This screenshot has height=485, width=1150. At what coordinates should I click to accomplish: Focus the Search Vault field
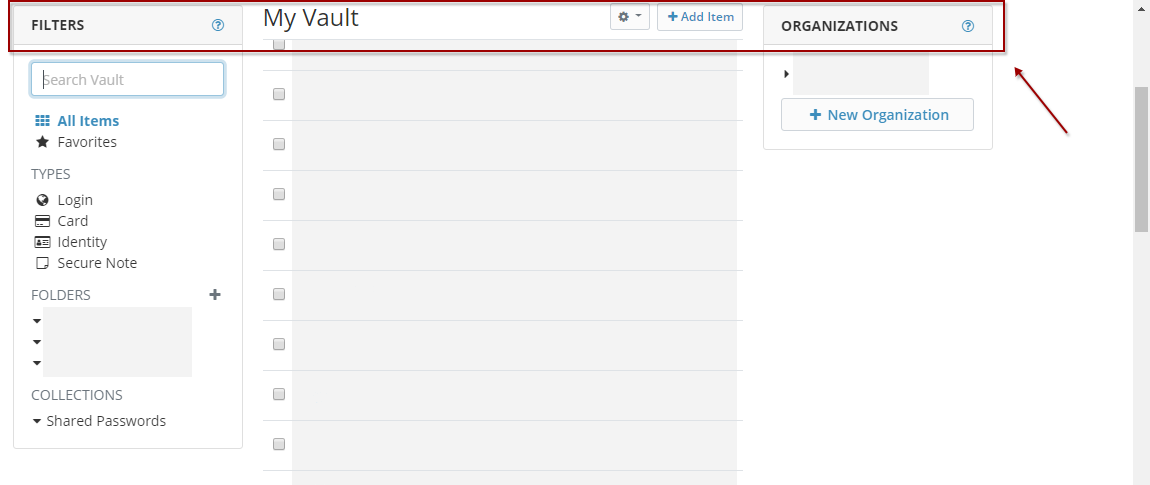click(128, 80)
